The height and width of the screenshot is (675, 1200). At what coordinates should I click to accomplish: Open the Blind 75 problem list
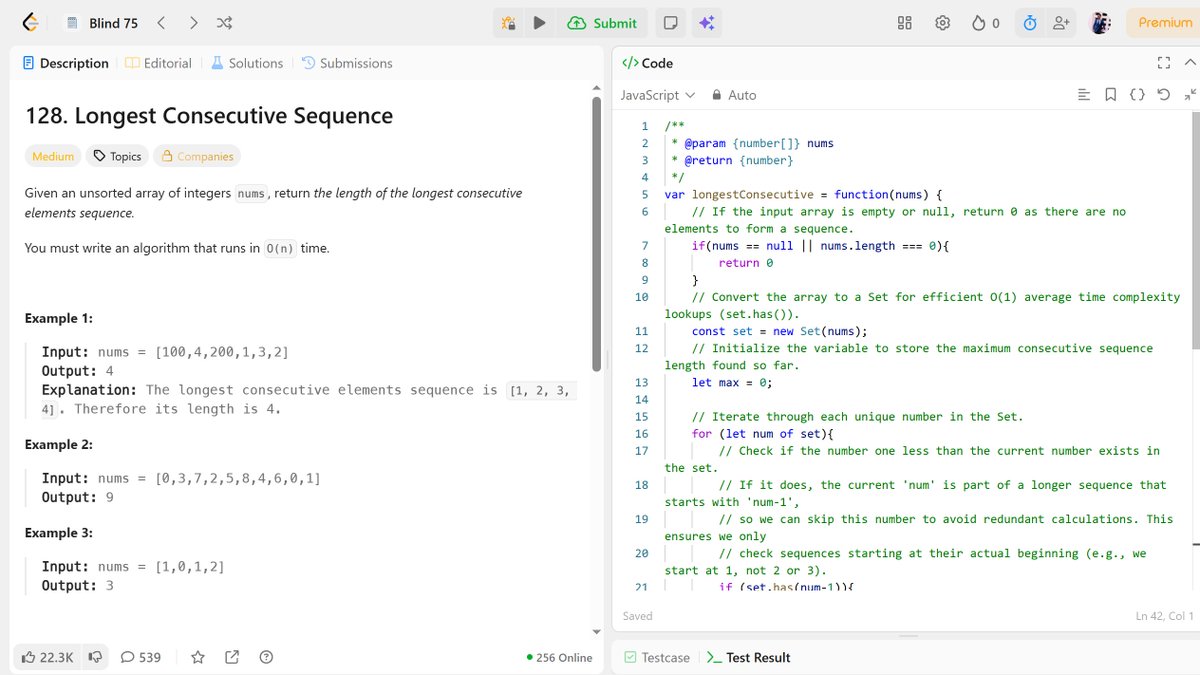(x=102, y=23)
